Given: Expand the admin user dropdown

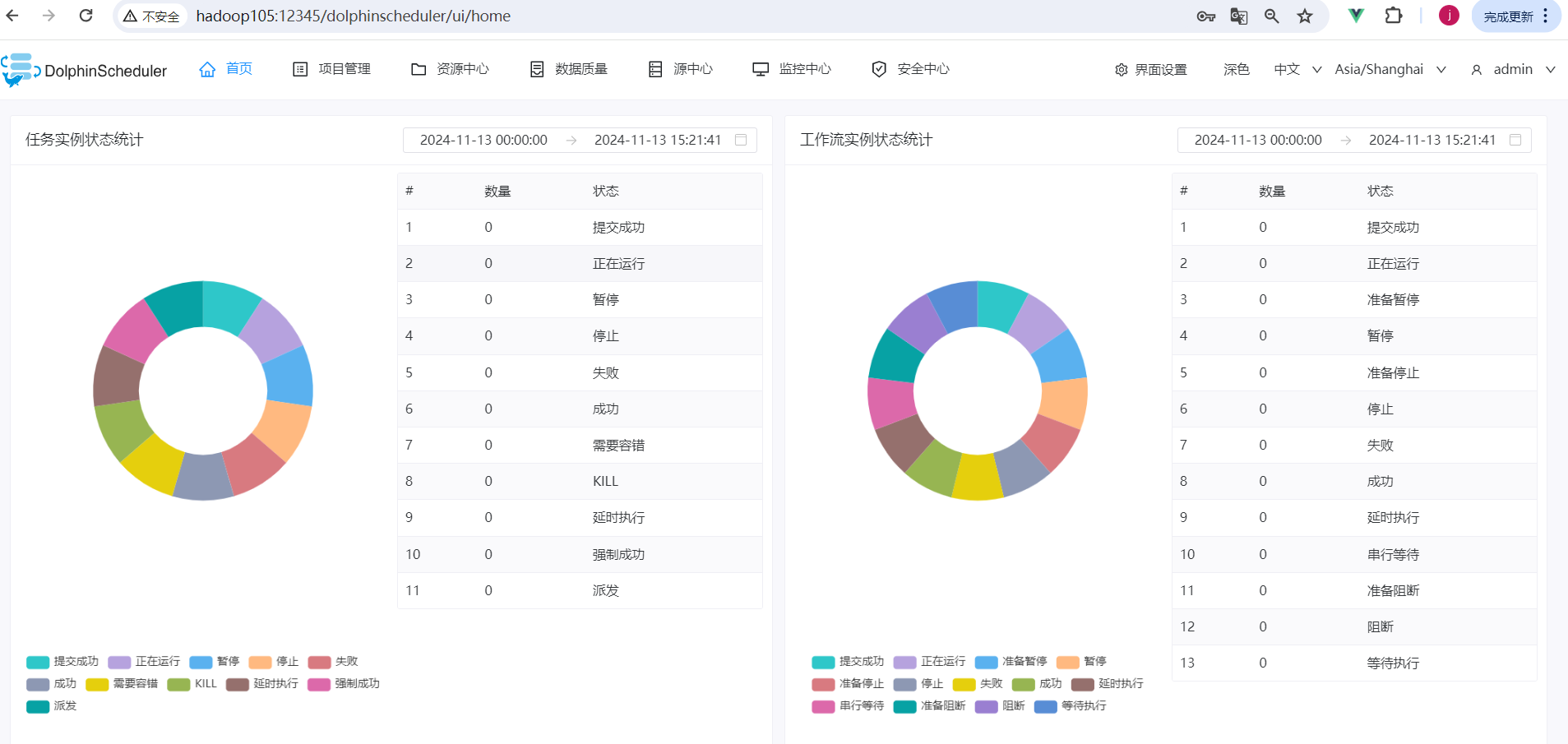Looking at the screenshot, I should [x=1513, y=70].
